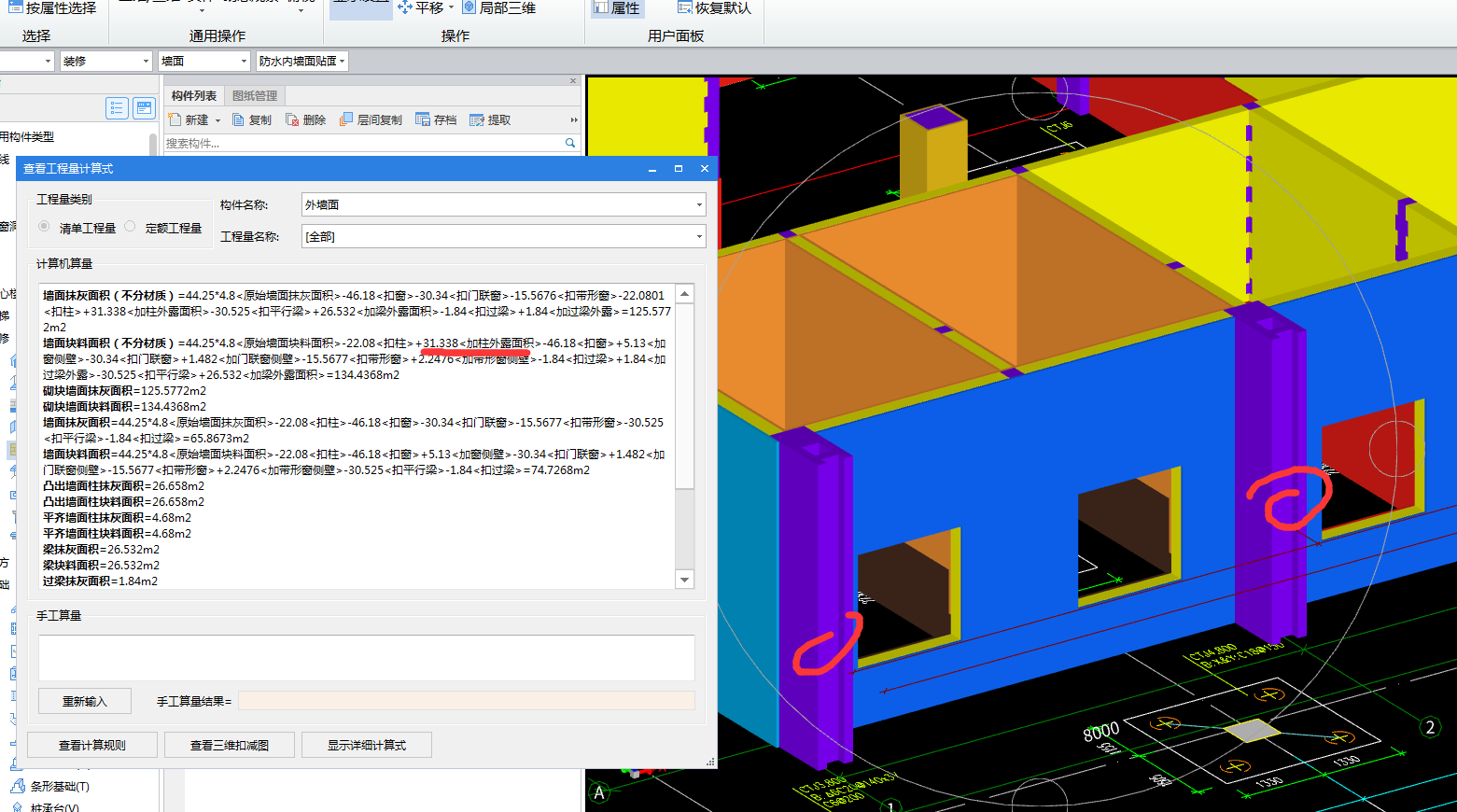Viewport: 1457px width, 812px height.
Task: Click the 砌块墙面块料面积=134.4368m2 line
Action: 124,406
